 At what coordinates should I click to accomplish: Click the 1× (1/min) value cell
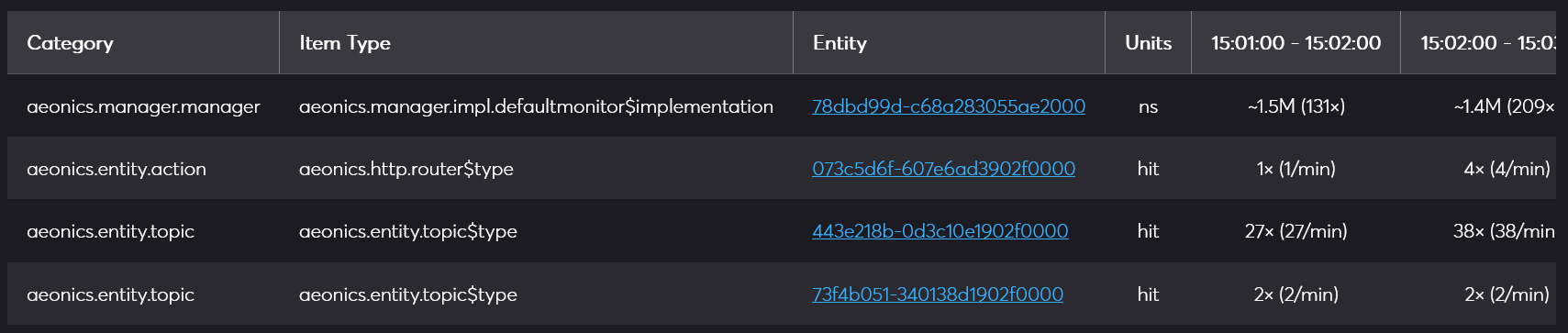pos(1296,169)
